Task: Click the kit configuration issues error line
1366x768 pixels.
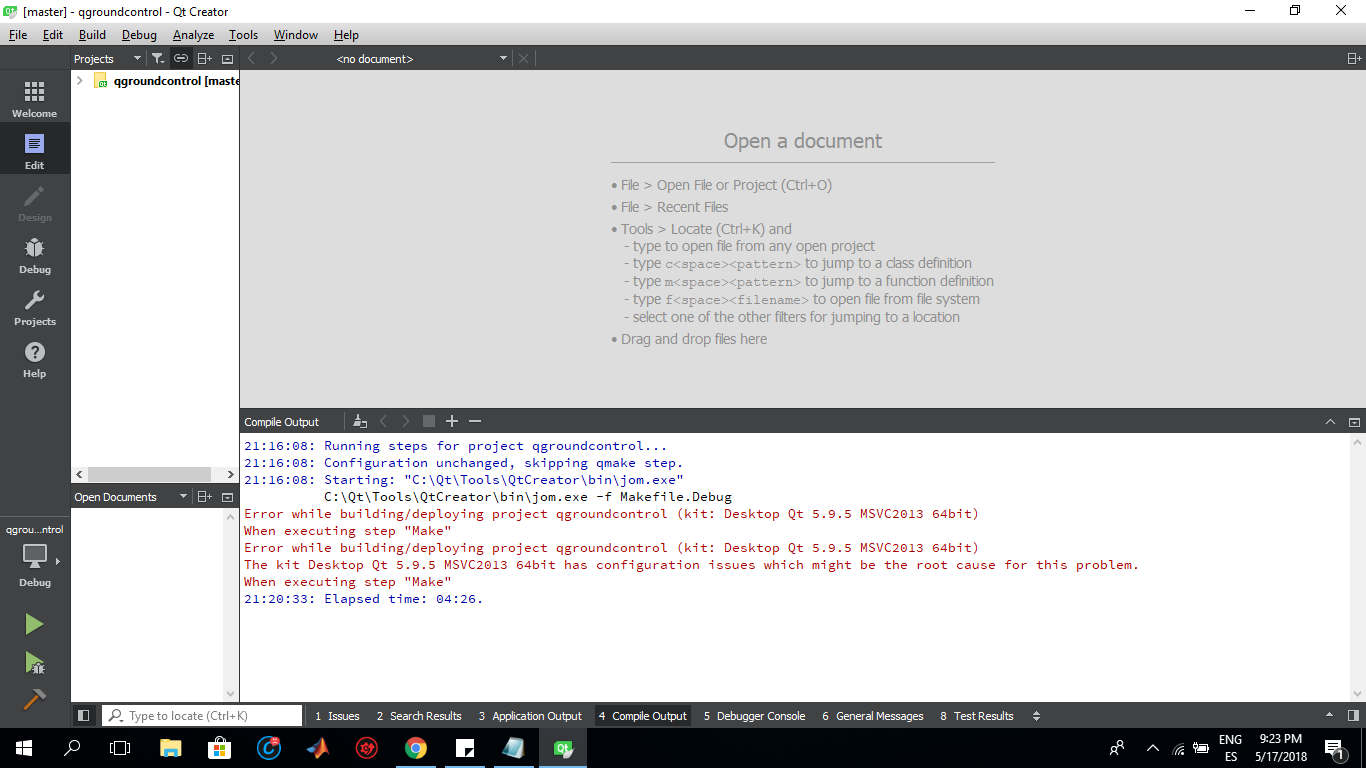Action: point(692,565)
